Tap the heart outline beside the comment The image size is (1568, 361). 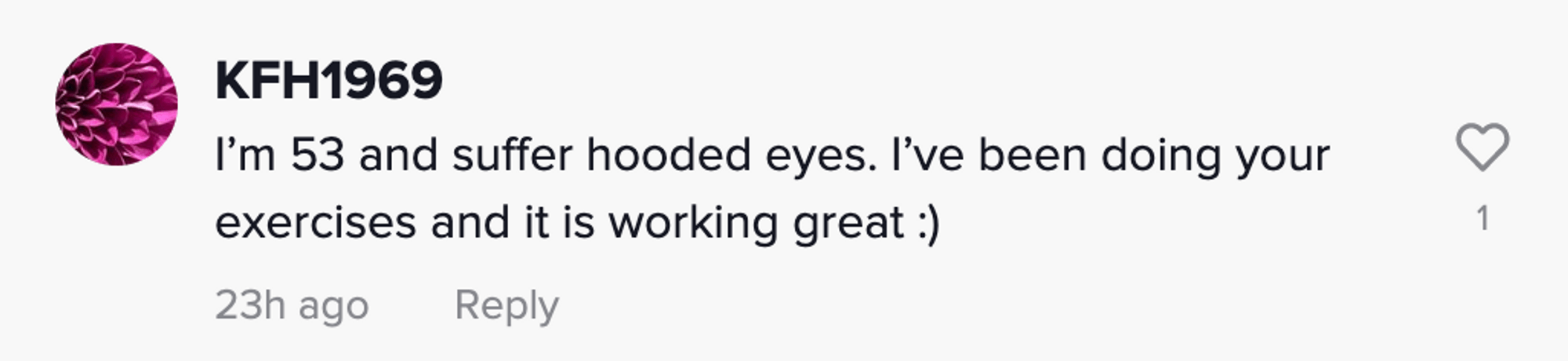[x=1482, y=147]
